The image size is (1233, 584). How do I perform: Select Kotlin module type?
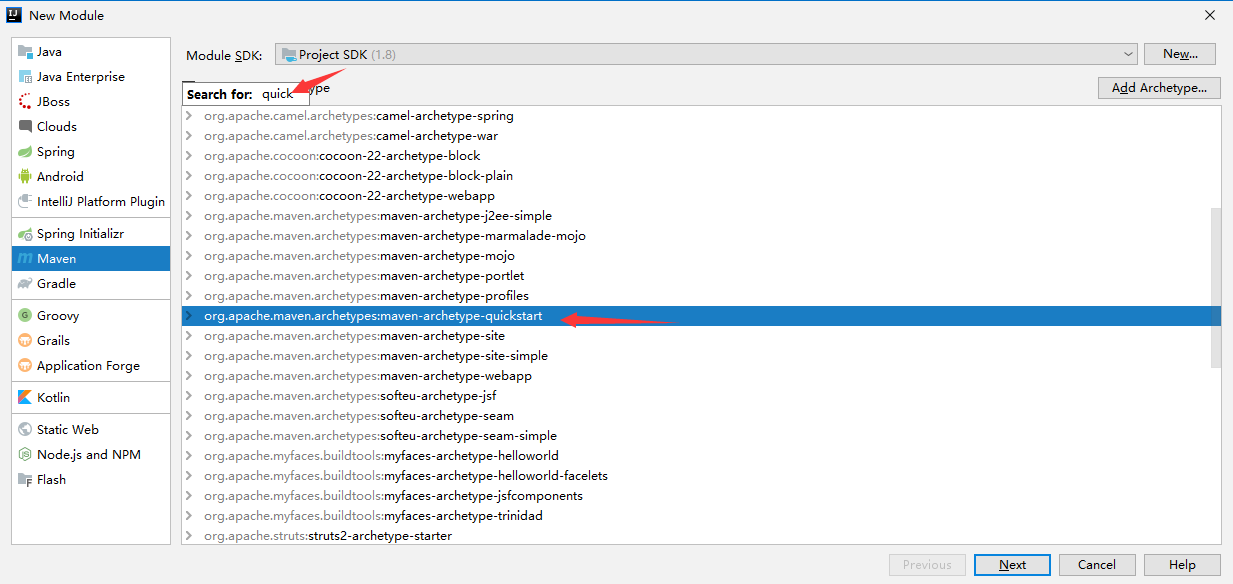point(91,398)
